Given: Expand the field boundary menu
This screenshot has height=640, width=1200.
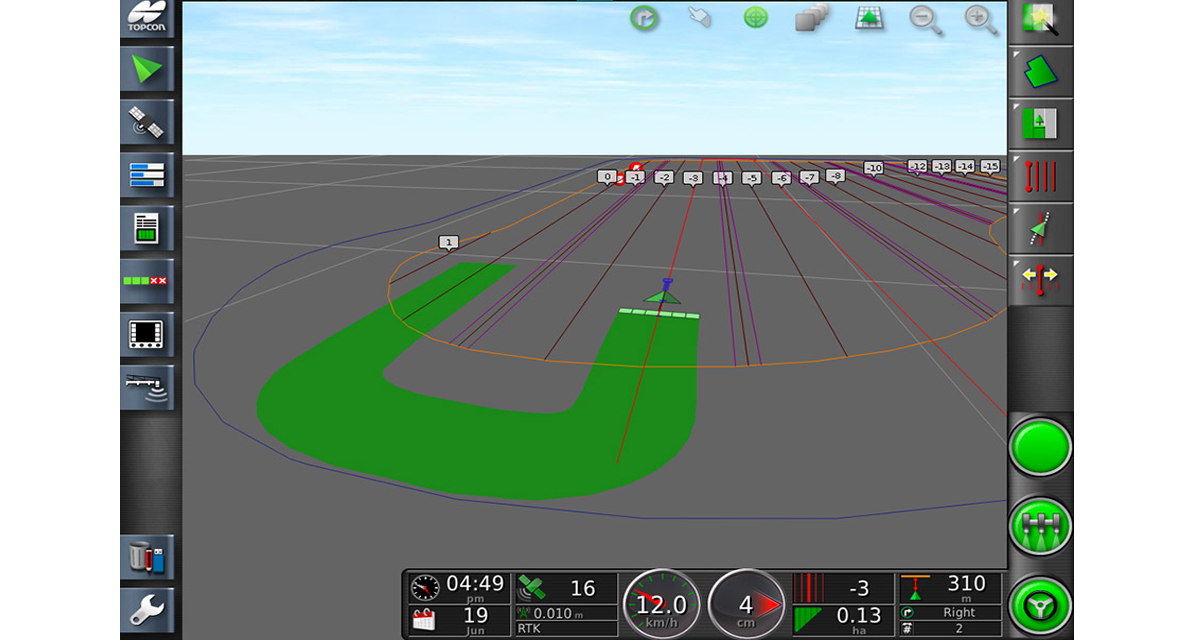Looking at the screenshot, I should pyautogui.click(x=1040, y=71).
